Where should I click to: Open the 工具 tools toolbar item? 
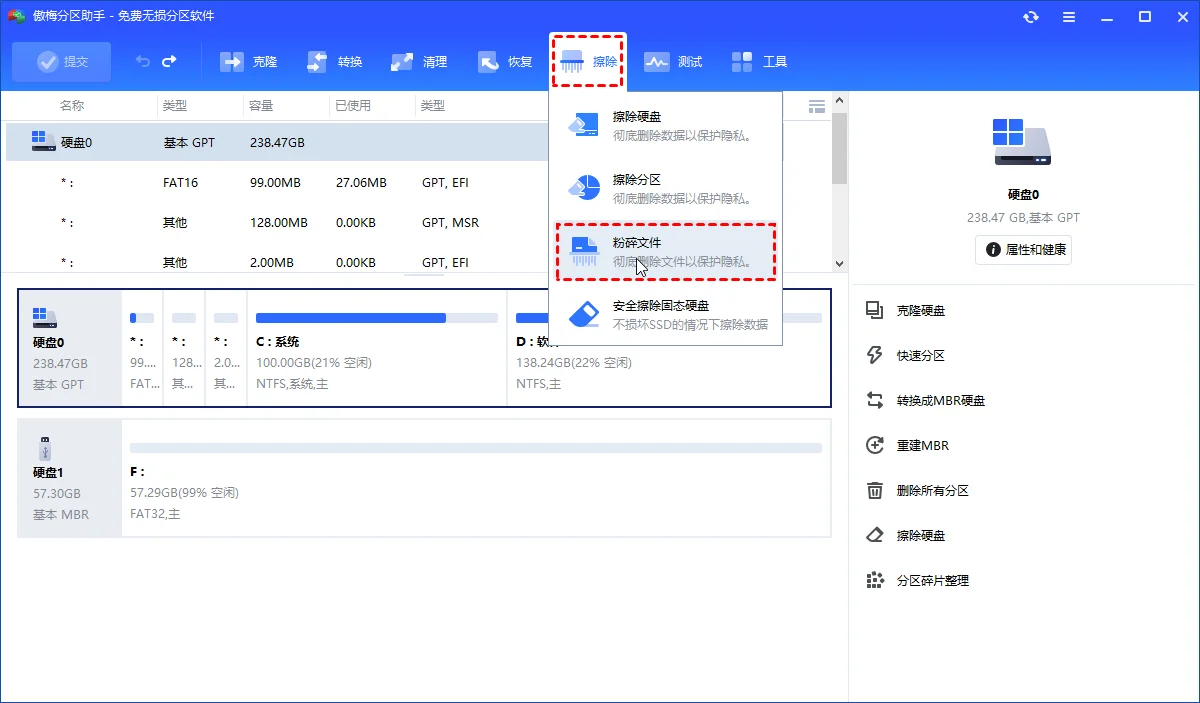pyautogui.click(x=759, y=62)
